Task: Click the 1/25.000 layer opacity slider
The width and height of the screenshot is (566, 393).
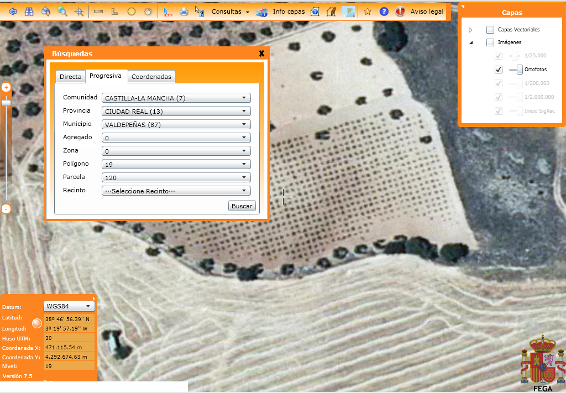Action: (x=514, y=56)
